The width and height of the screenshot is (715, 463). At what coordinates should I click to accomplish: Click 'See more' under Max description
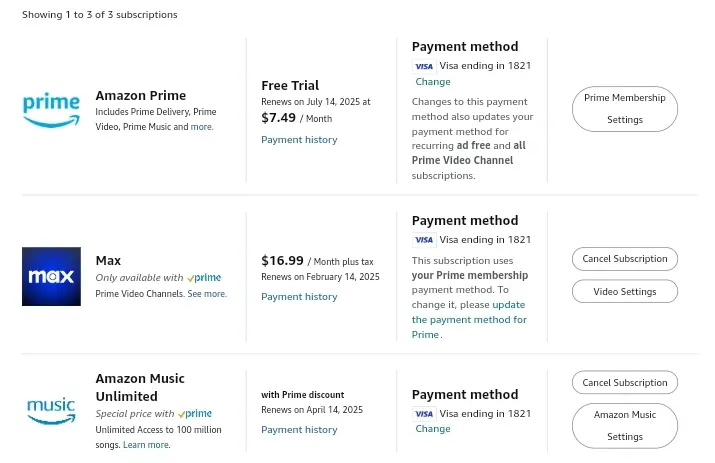[x=207, y=294]
